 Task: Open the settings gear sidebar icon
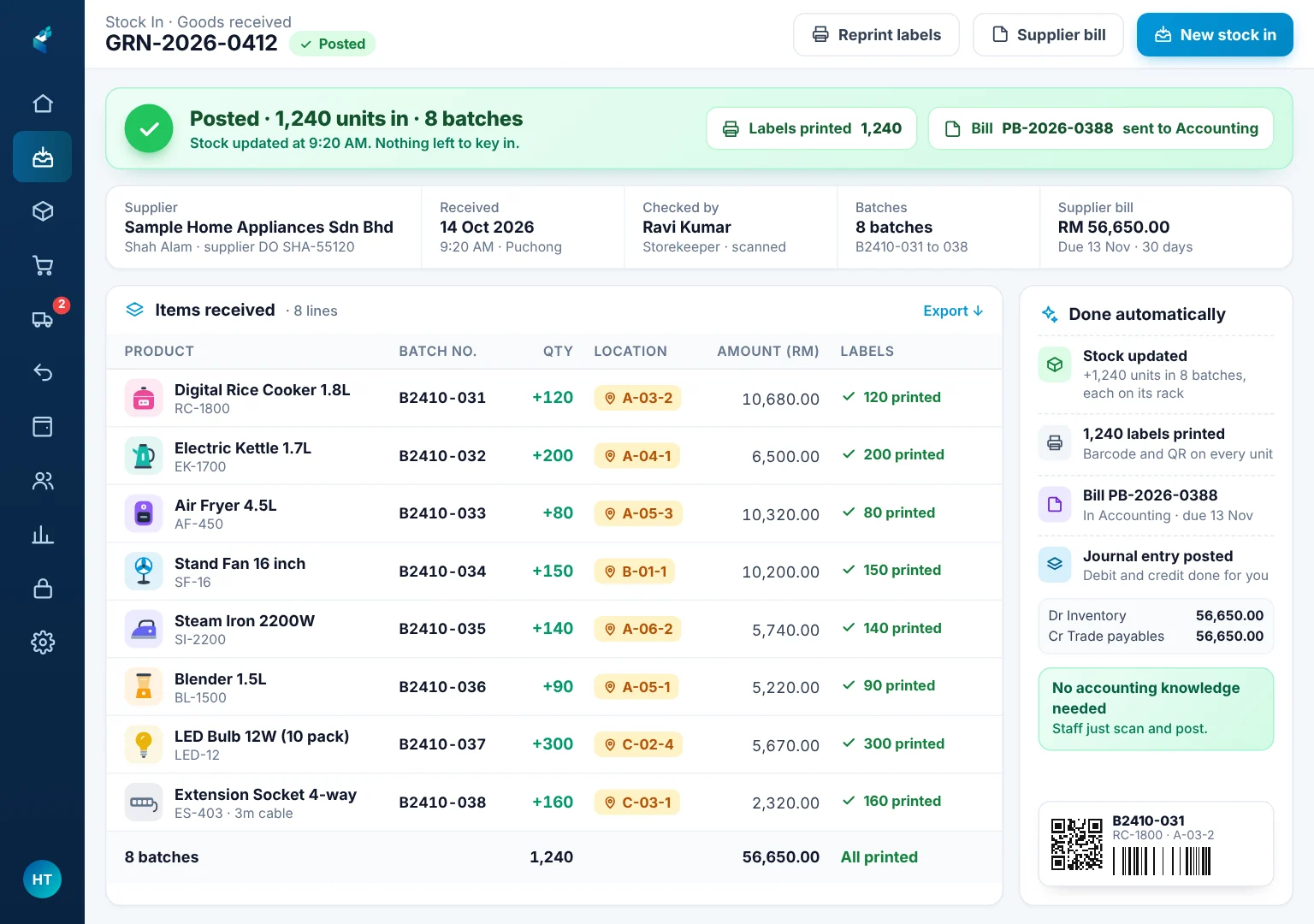click(x=43, y=642)
